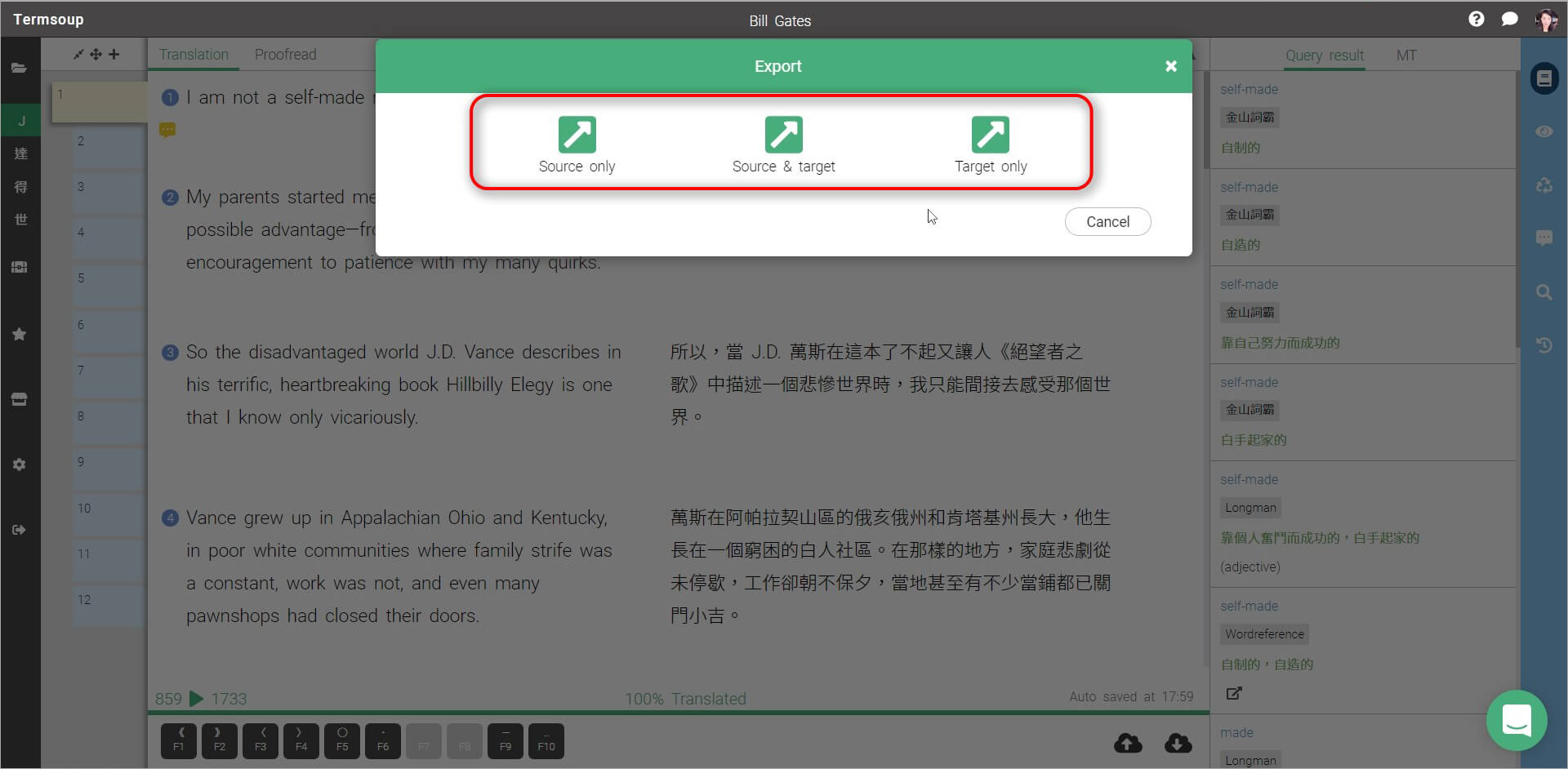Click the F9 shortcut key button
The width and height of the screenshot is (1568, 769).
[x=506, y=741]
